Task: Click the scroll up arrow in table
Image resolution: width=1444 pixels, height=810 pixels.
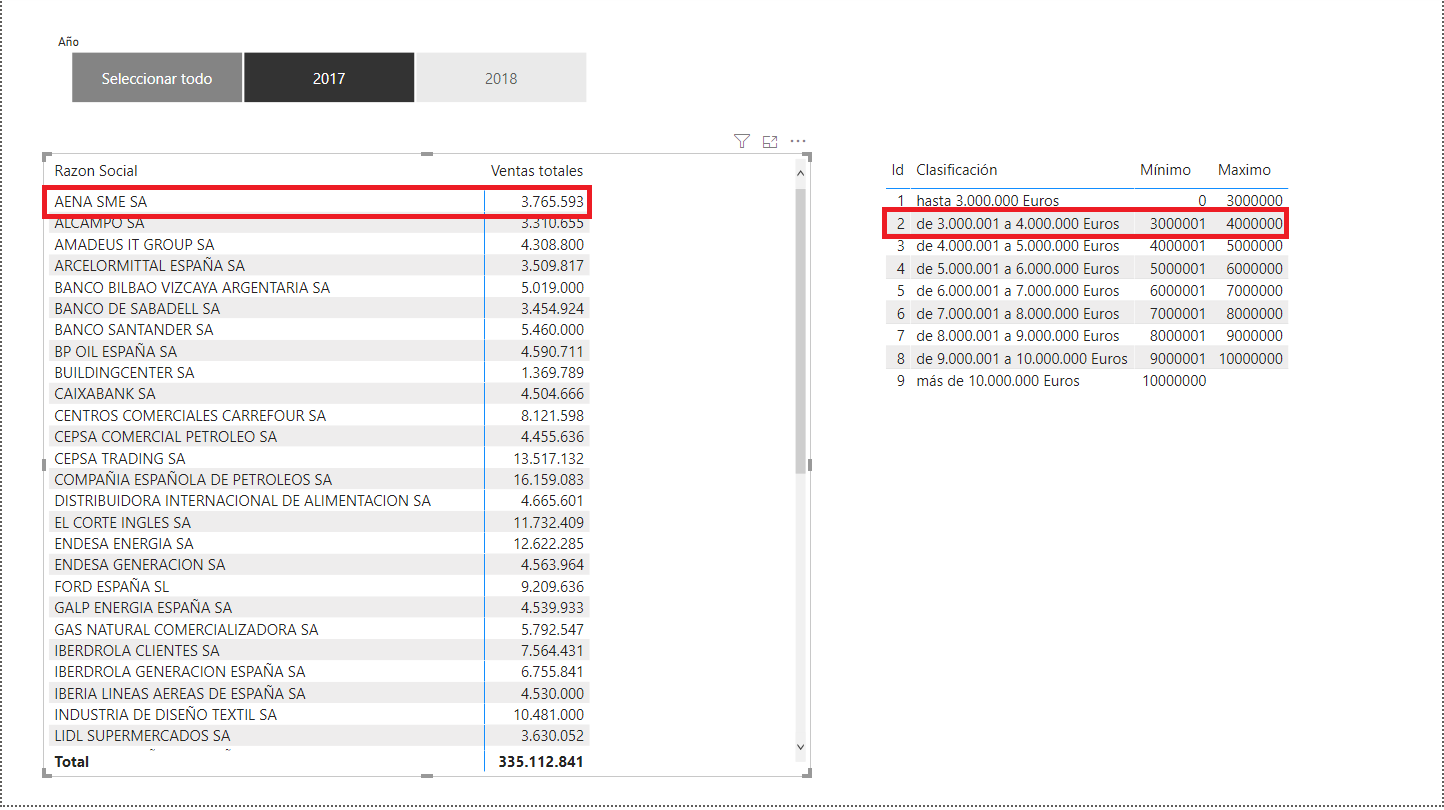Action: (x=799, y=174)
